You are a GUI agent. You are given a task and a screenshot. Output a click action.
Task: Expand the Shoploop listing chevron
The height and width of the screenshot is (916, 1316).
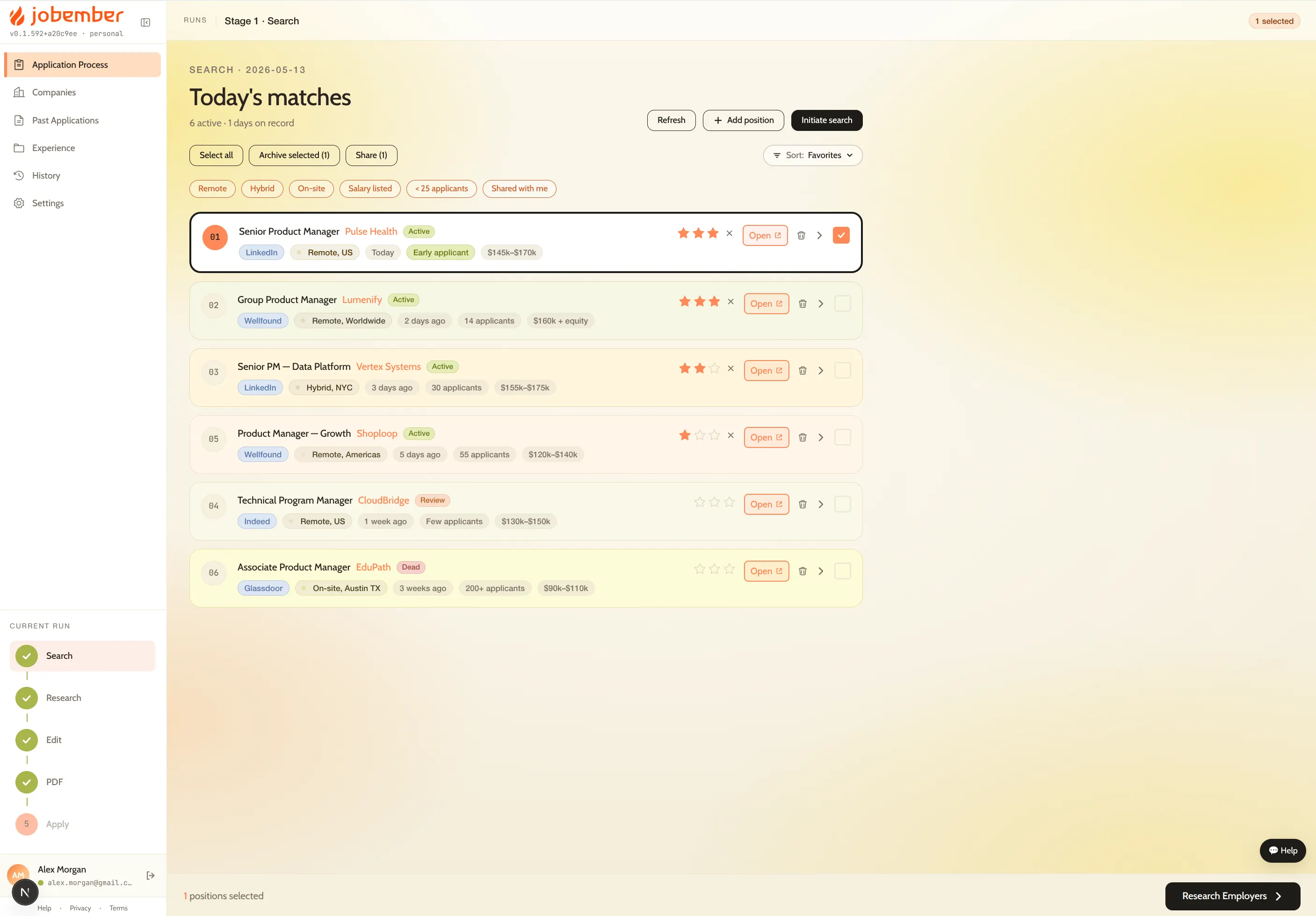click(820, 437)
